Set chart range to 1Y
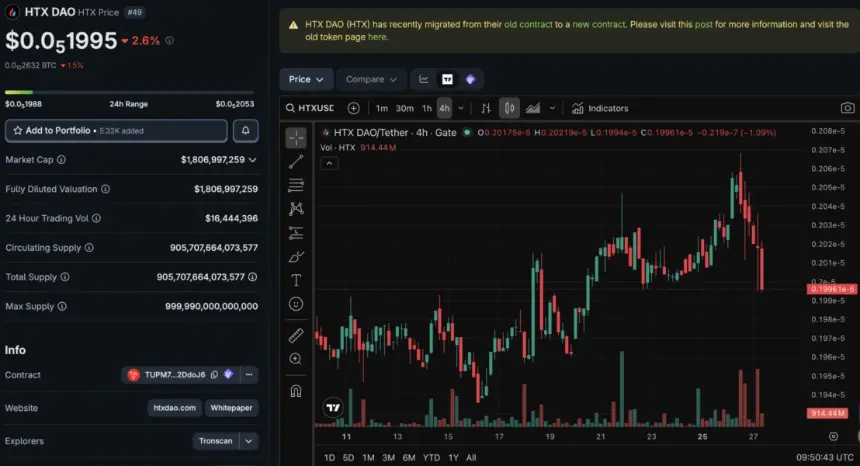Viewport: 860px width, 466px height. click(x=453, y=457)
